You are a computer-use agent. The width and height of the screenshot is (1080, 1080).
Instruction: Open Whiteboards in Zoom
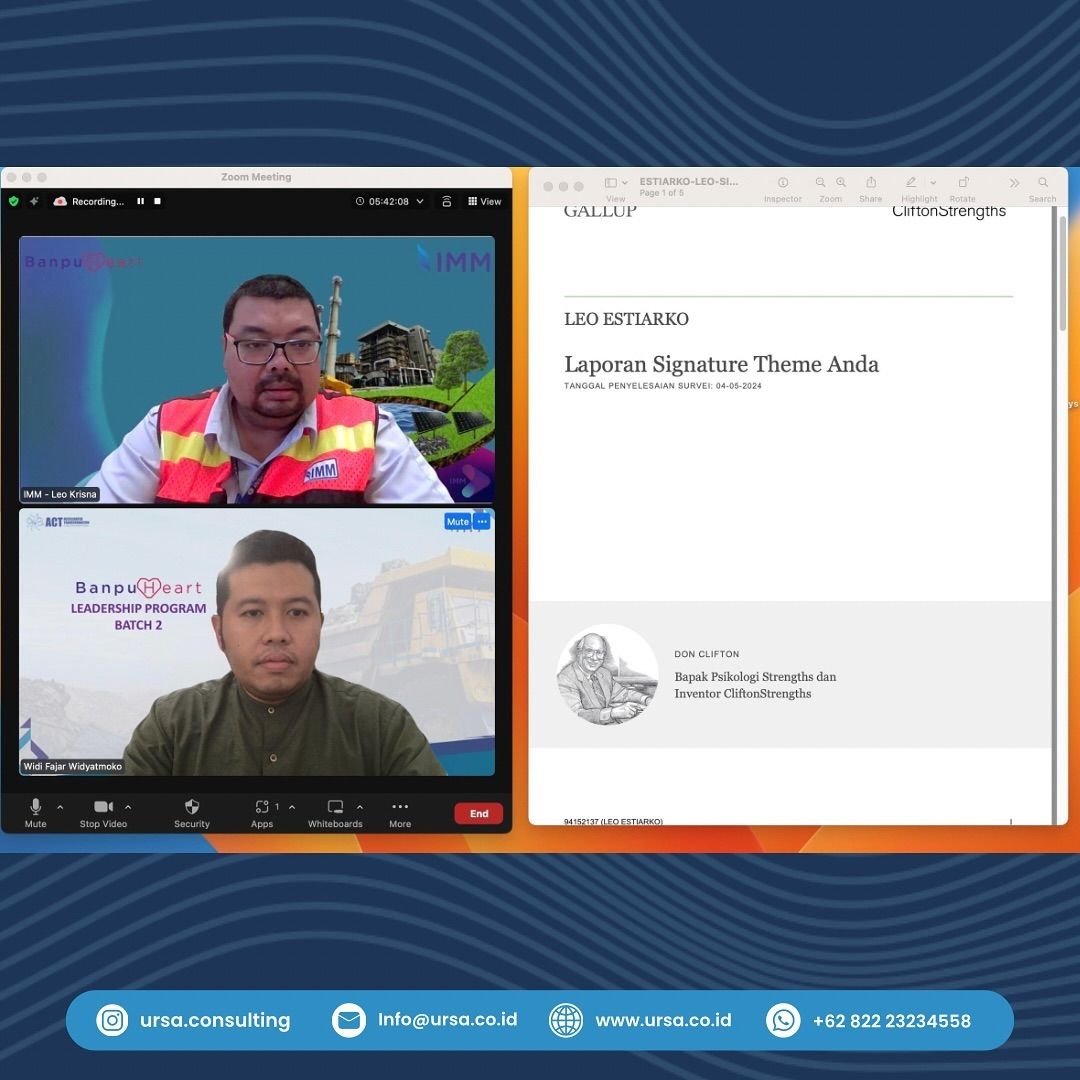click(335, 808)
